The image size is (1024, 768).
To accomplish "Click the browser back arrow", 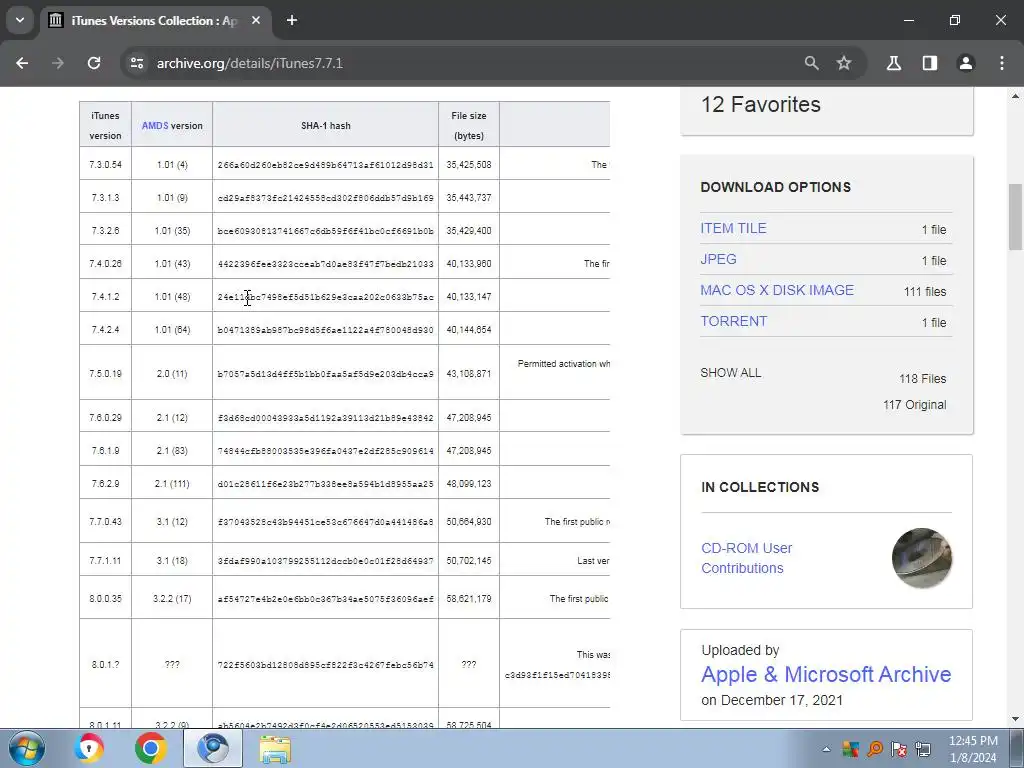I will click(22, 63).
